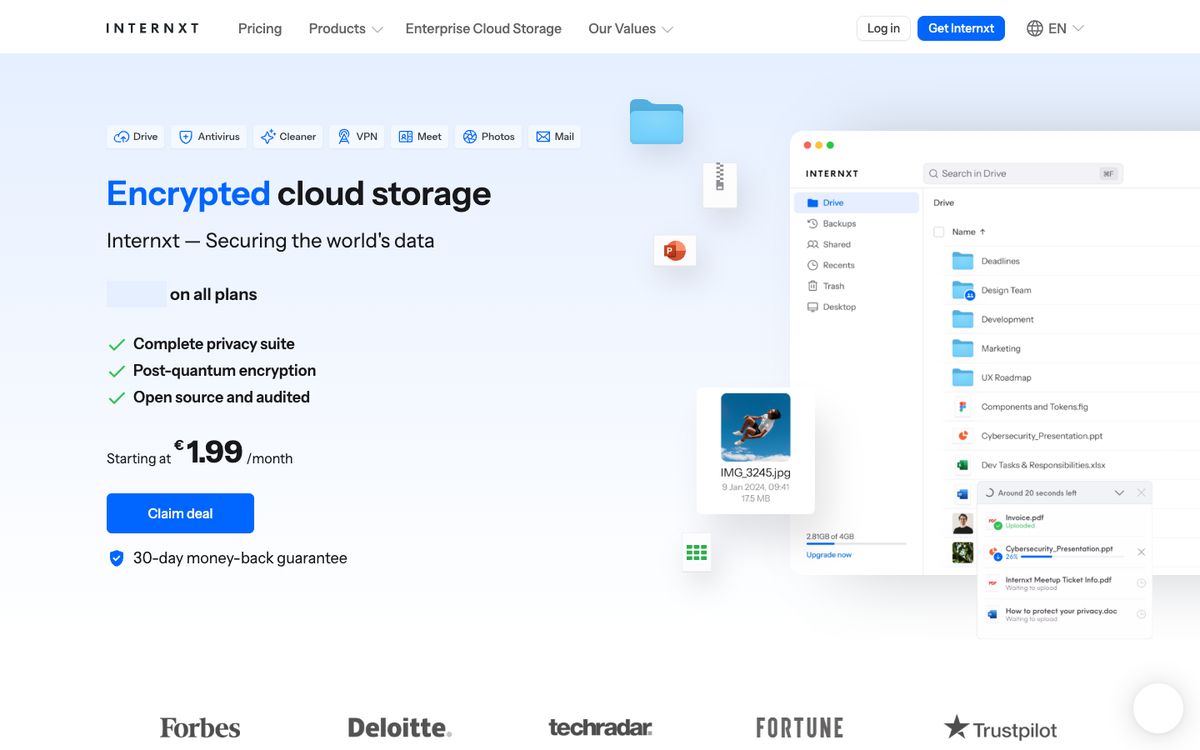Image resolution: width=1200 pixels, height=750 pixels.
Task: Click the Deadlines folder icon
Action: pos(962,261)
